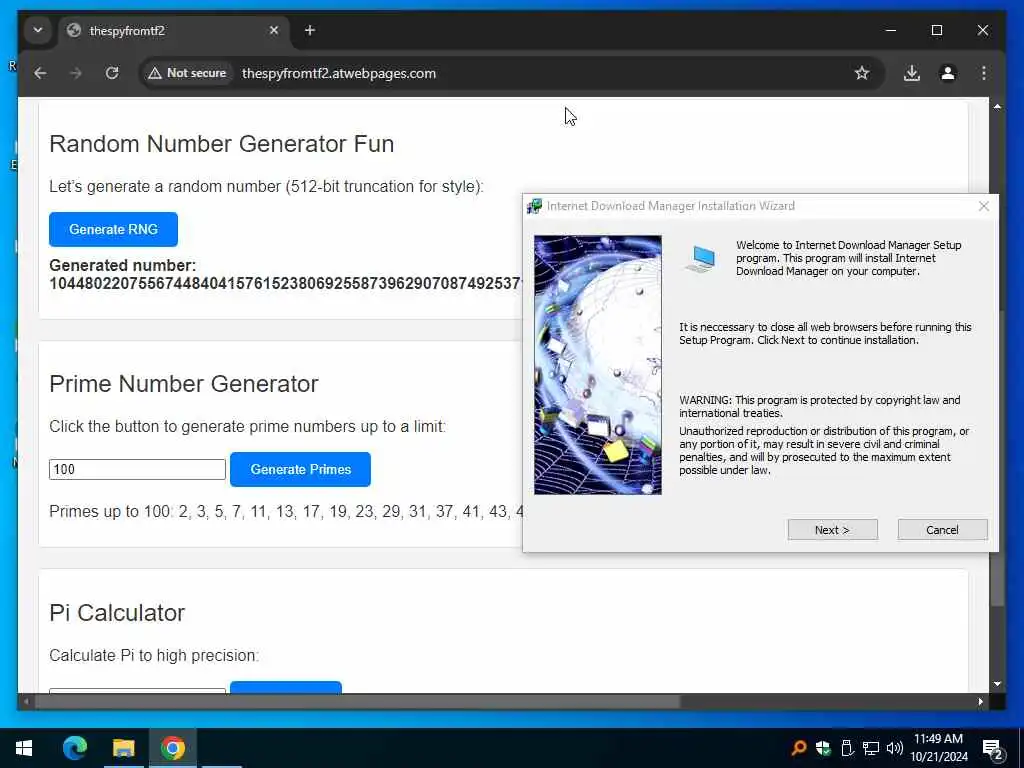
Task: Close the IDM Installation Wizard dialog
Action: point(984,206)
